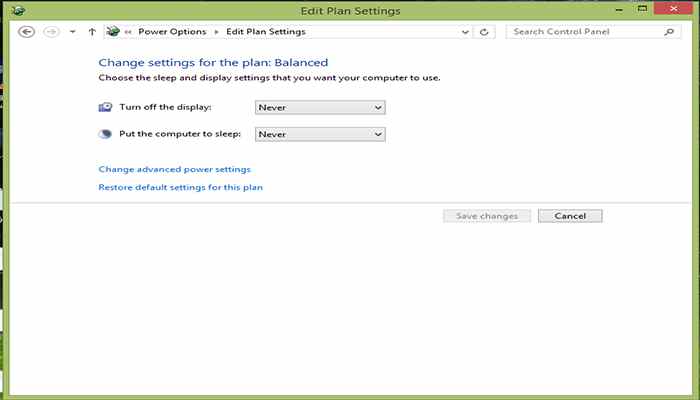Go up one level with Up arrow
Screen dimensions: 700x400
click(92, 32)
